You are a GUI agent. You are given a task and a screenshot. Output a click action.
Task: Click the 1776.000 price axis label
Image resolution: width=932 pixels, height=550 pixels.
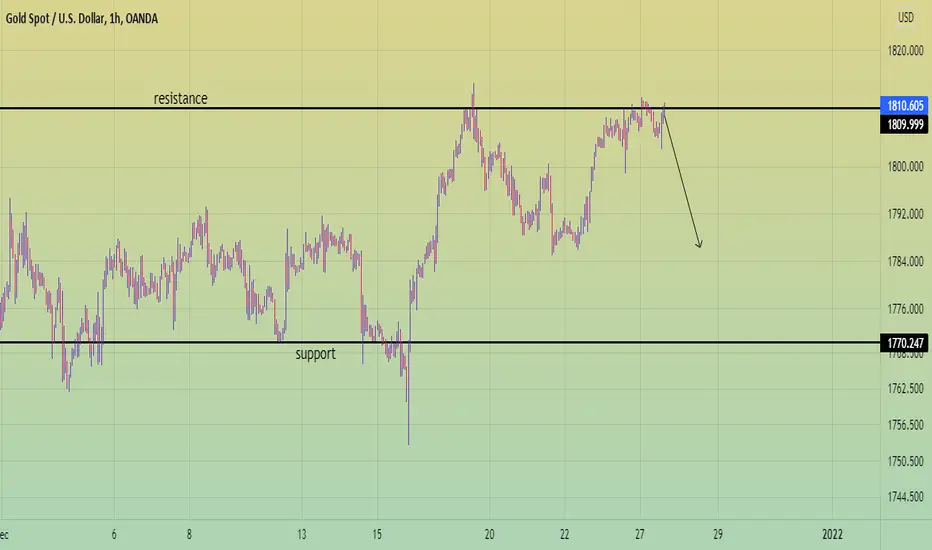click(905, 309)
